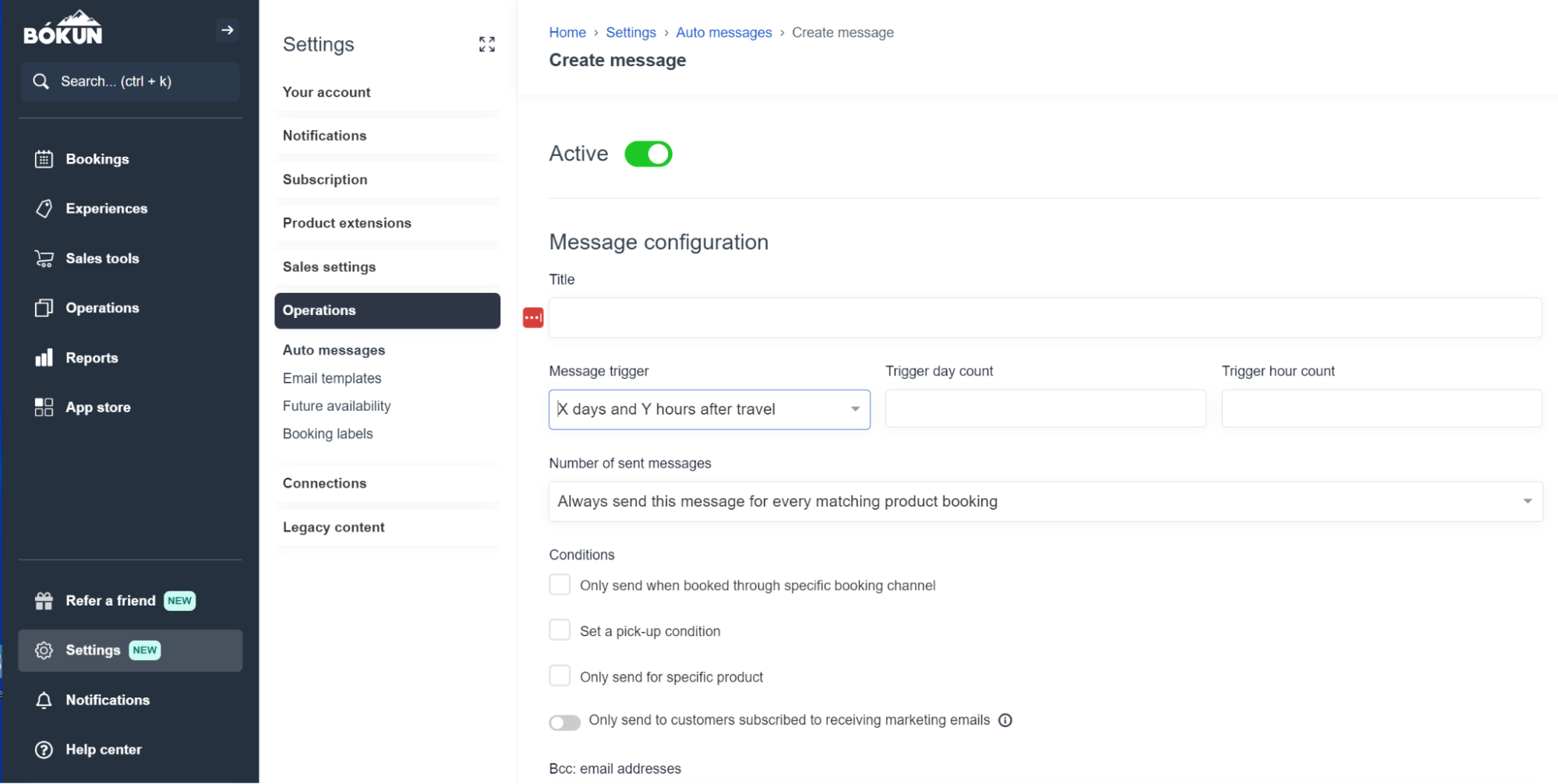The width and height of the screenshot is (1558, 784).
Task: Check 'Only send for specific product'
Action: coord(560,676)
